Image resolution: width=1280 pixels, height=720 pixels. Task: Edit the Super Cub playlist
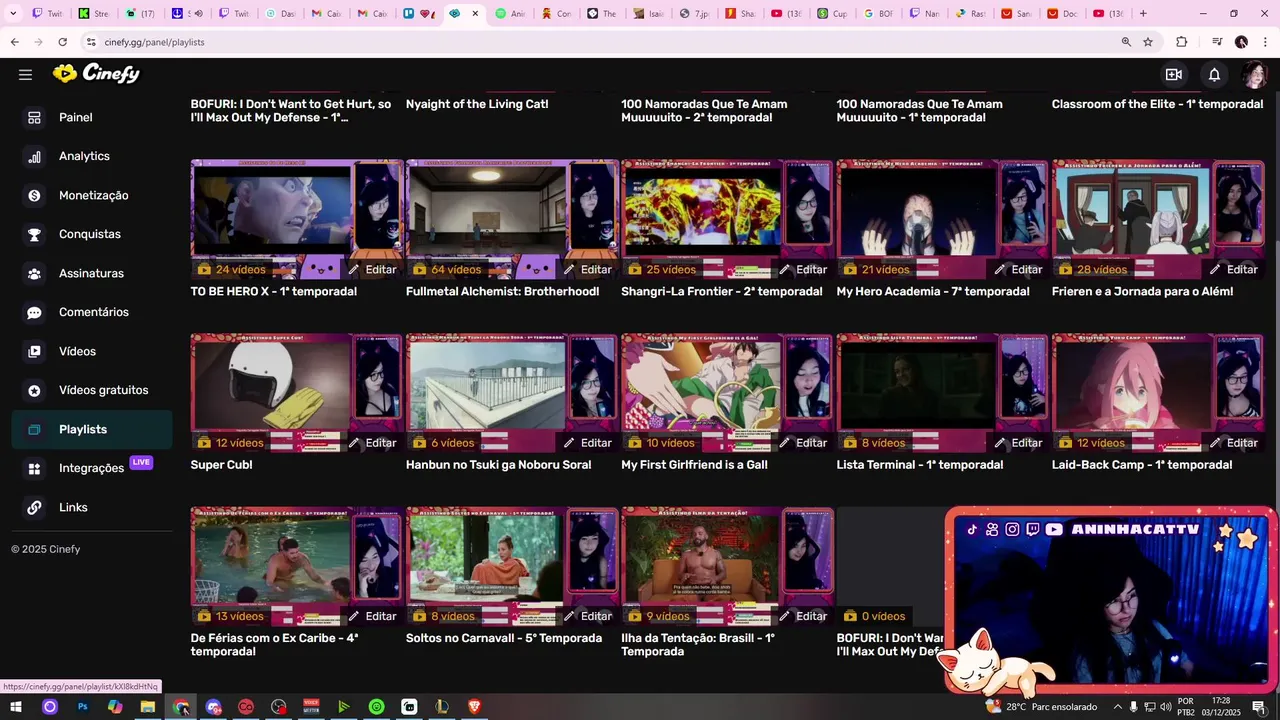click(372, 443)
